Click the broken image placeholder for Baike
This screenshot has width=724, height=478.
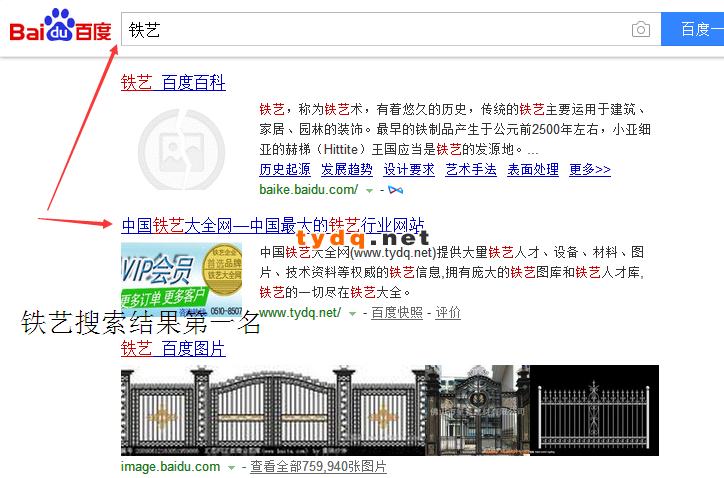click(181, 149)
